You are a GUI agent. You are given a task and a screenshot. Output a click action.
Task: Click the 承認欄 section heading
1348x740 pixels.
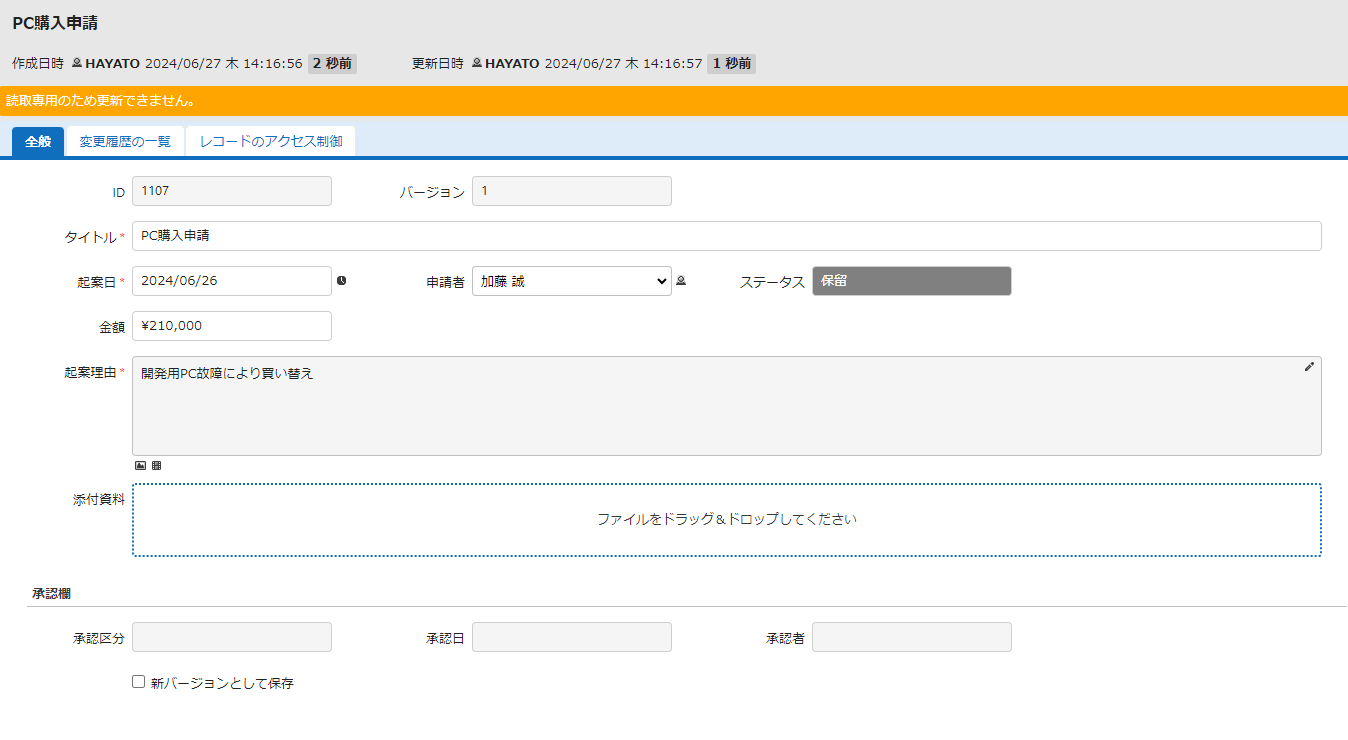(51, 593)
